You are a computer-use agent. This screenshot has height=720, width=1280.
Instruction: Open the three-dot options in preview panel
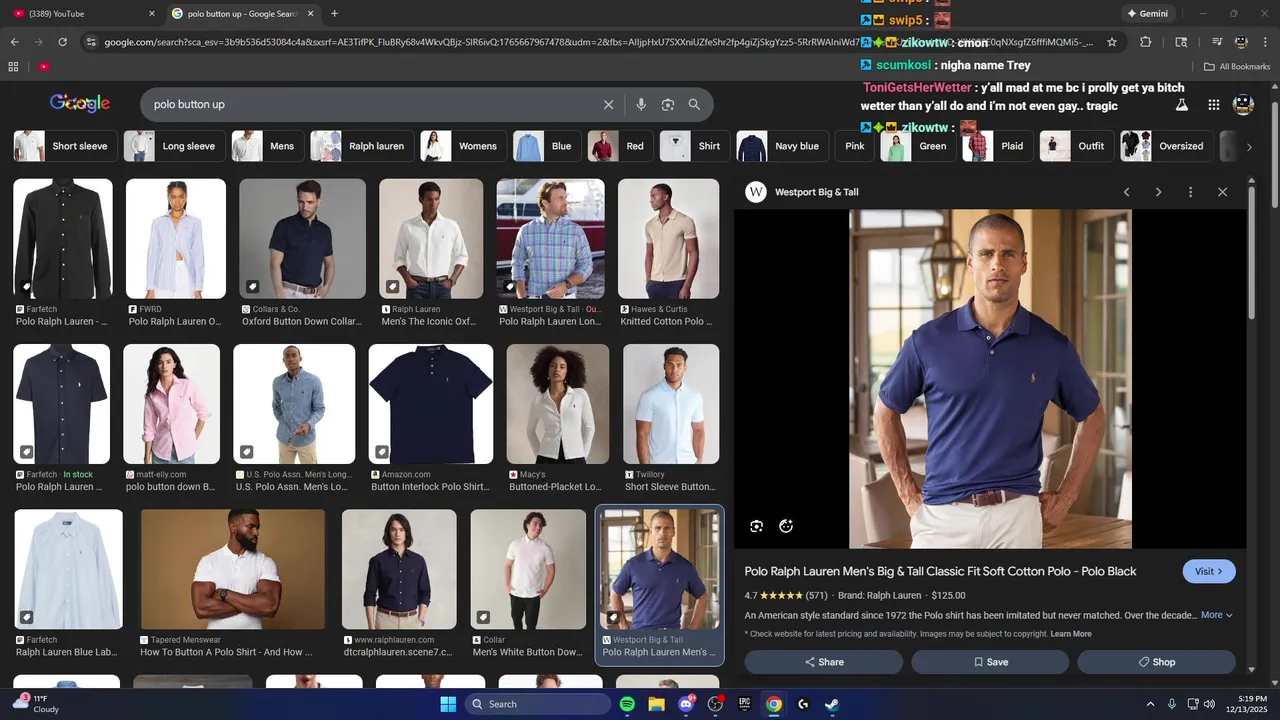point(1190,192)
